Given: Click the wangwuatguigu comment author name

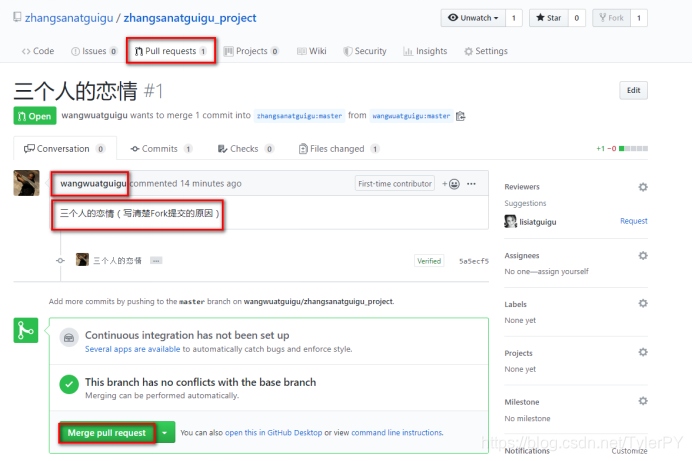Looking at the screenshot, I should tap(93, 183).
